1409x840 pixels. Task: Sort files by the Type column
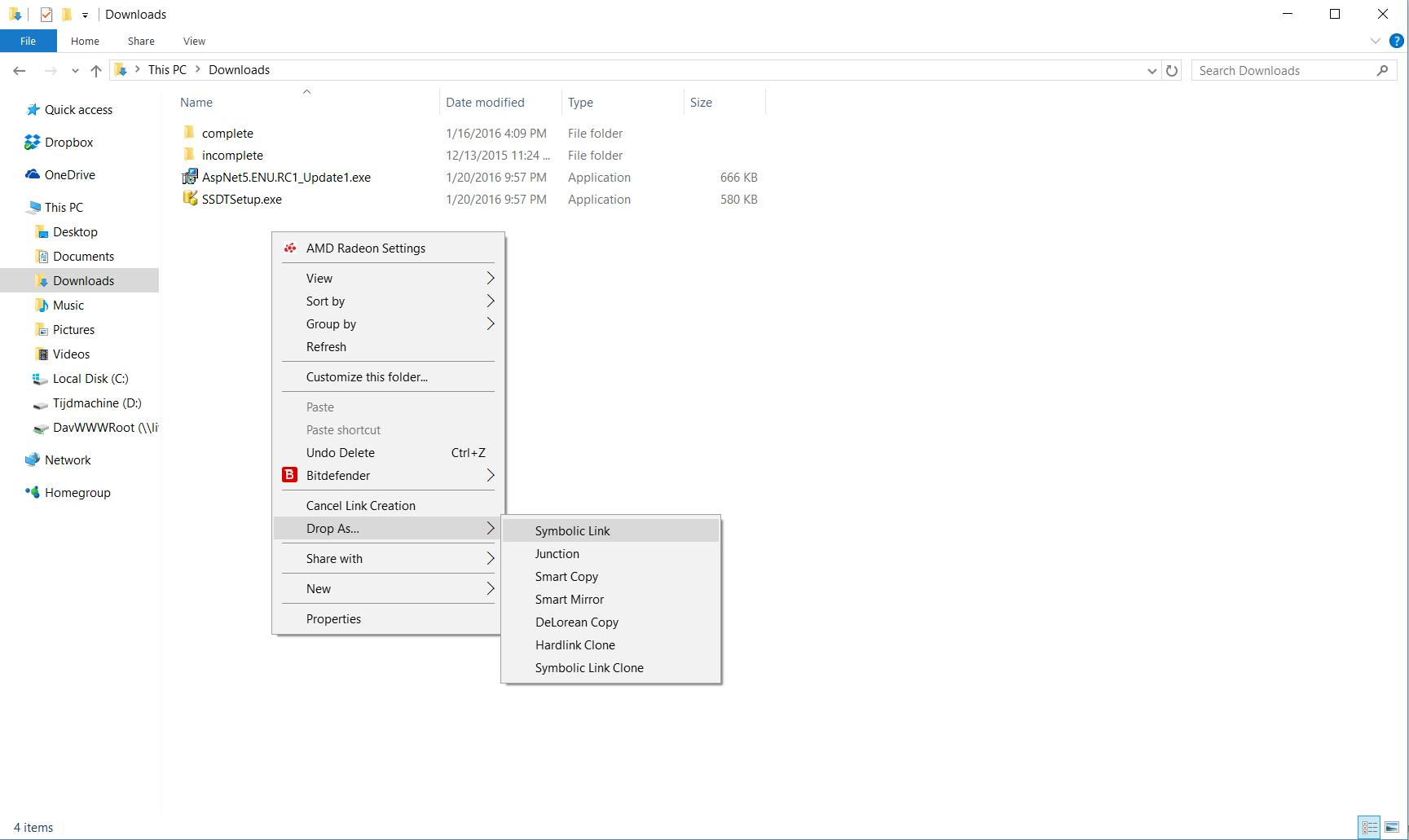[x=623, y=102]
